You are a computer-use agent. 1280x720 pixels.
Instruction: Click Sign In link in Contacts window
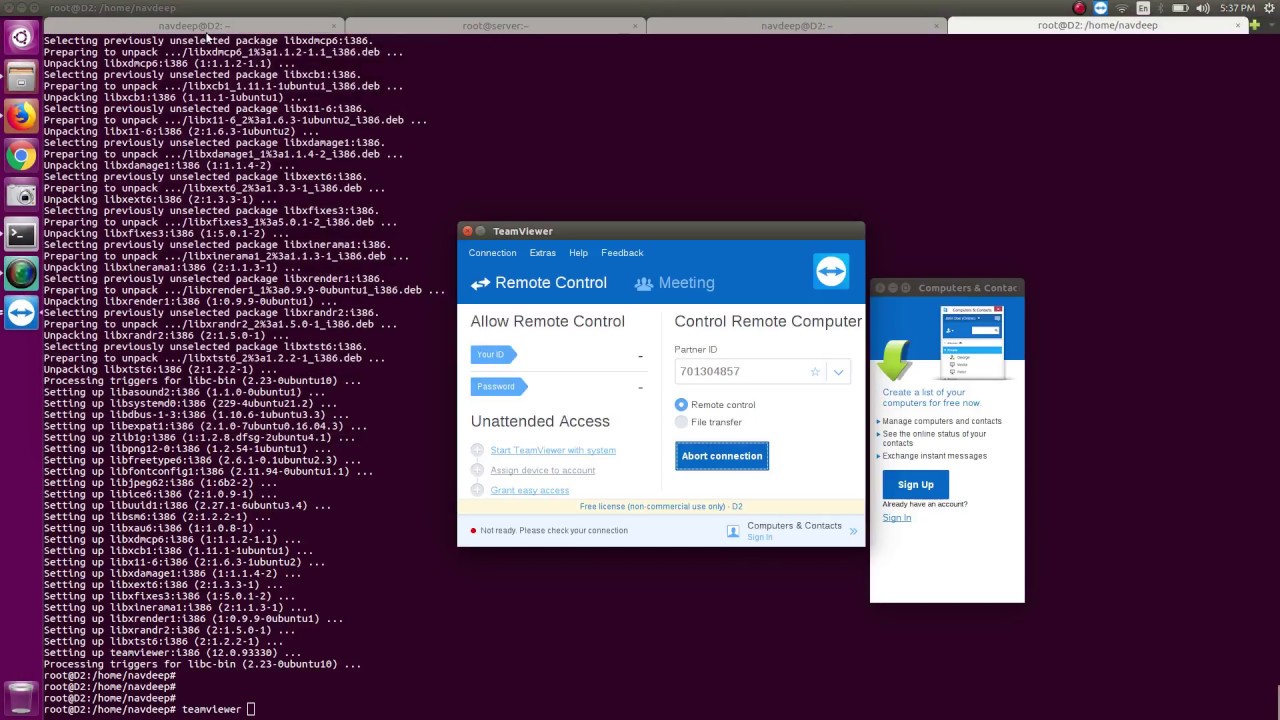[896, 518]
